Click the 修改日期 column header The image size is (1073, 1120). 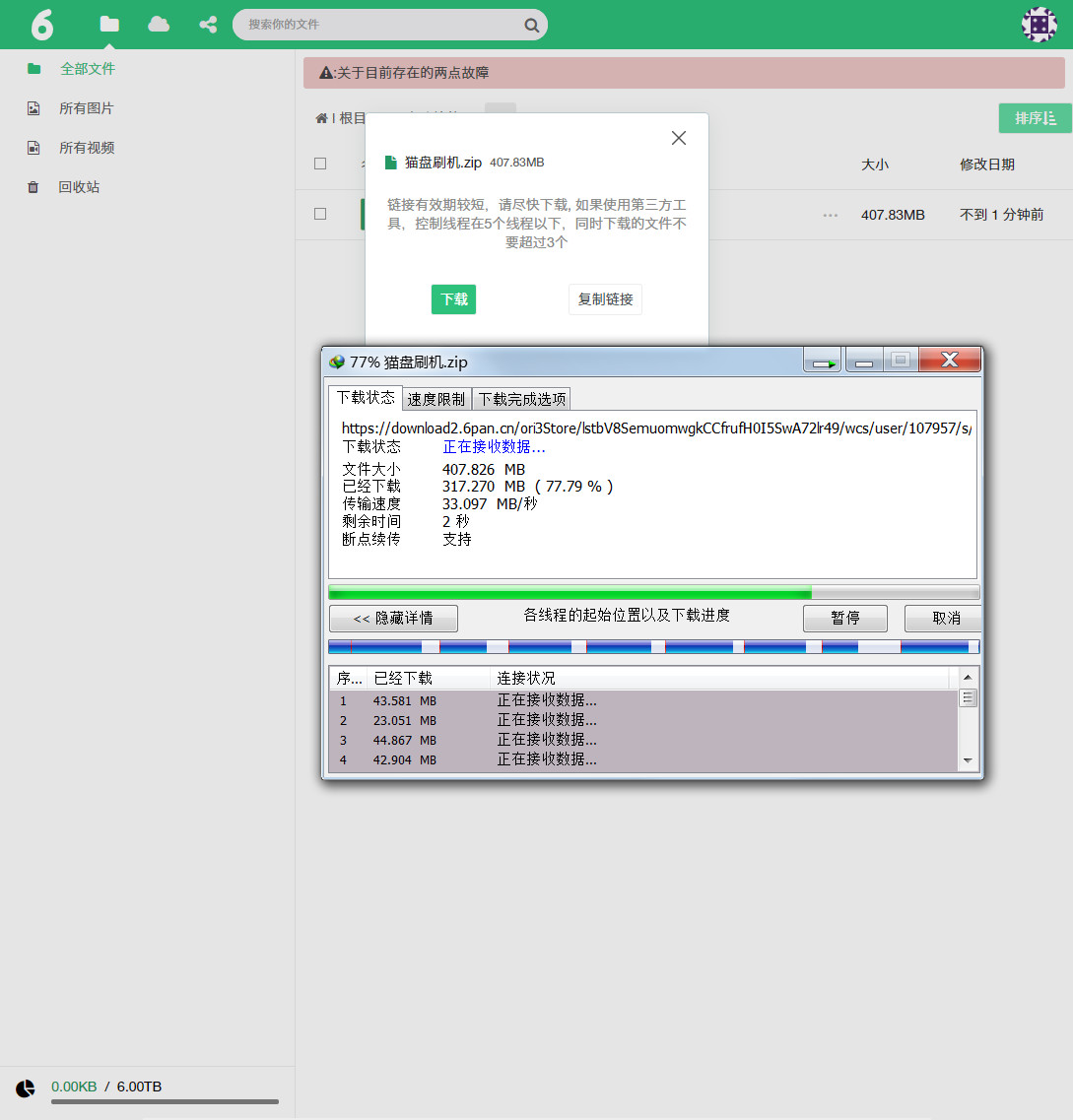coord(986,165)
